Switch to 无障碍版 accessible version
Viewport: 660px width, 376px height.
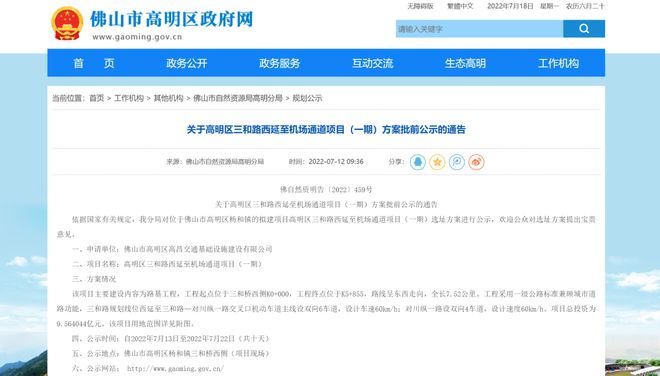point(420,6)
